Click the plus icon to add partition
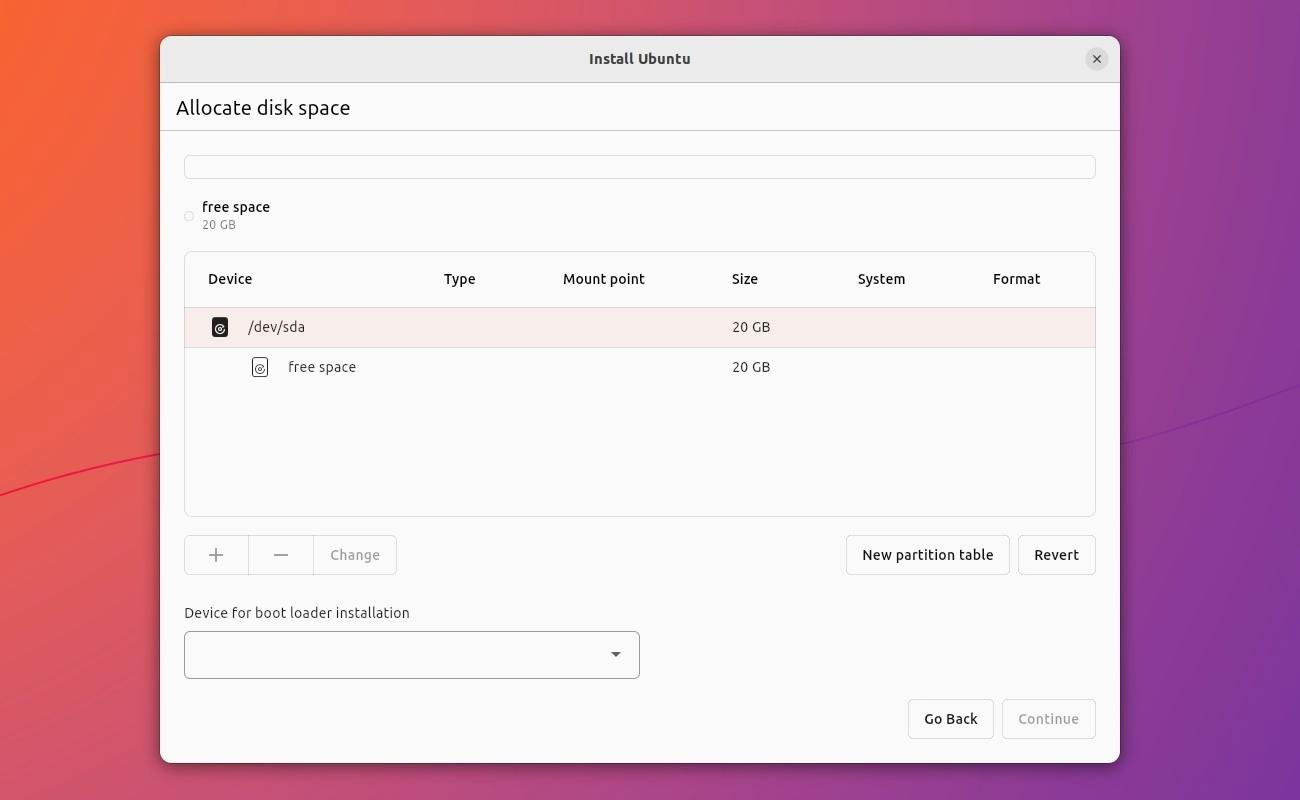 (x=216, y=555)
